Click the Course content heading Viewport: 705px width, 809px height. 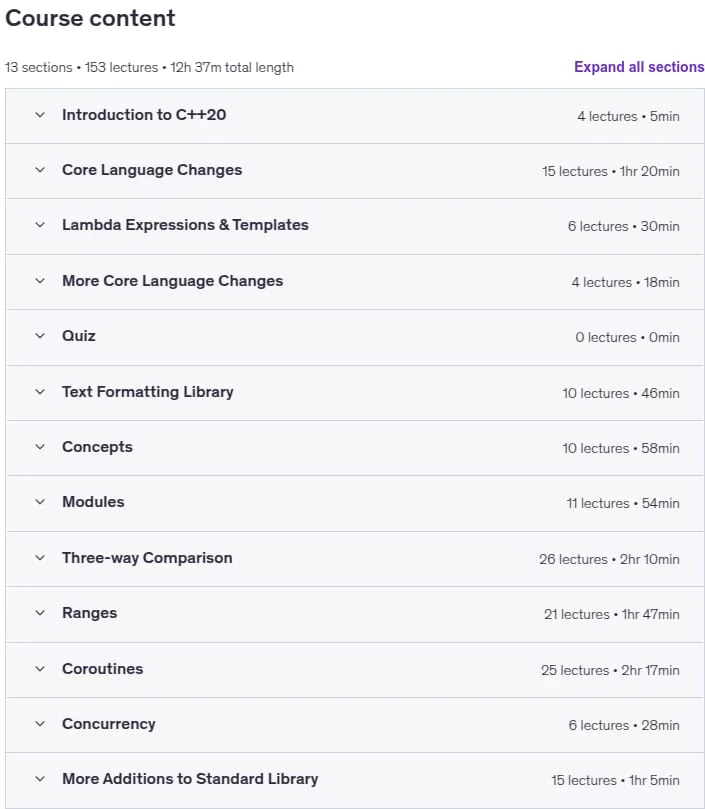90,18
